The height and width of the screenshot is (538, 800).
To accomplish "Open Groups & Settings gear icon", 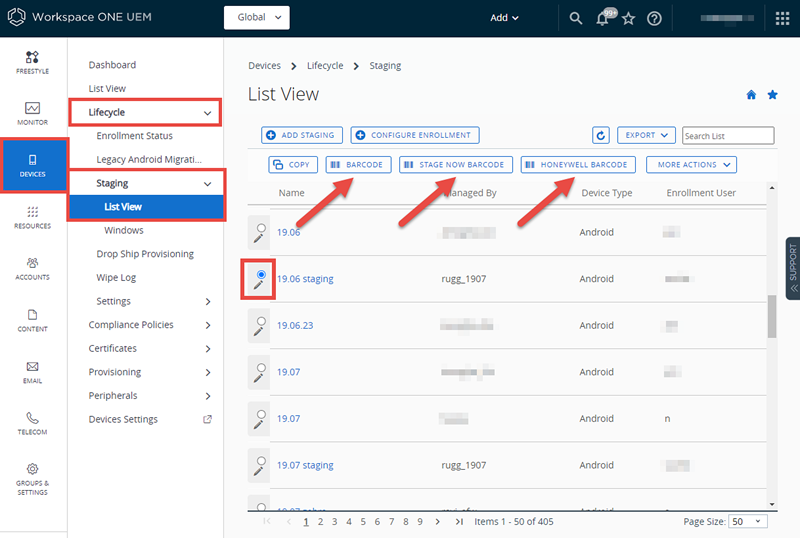I will click(32, 469).
